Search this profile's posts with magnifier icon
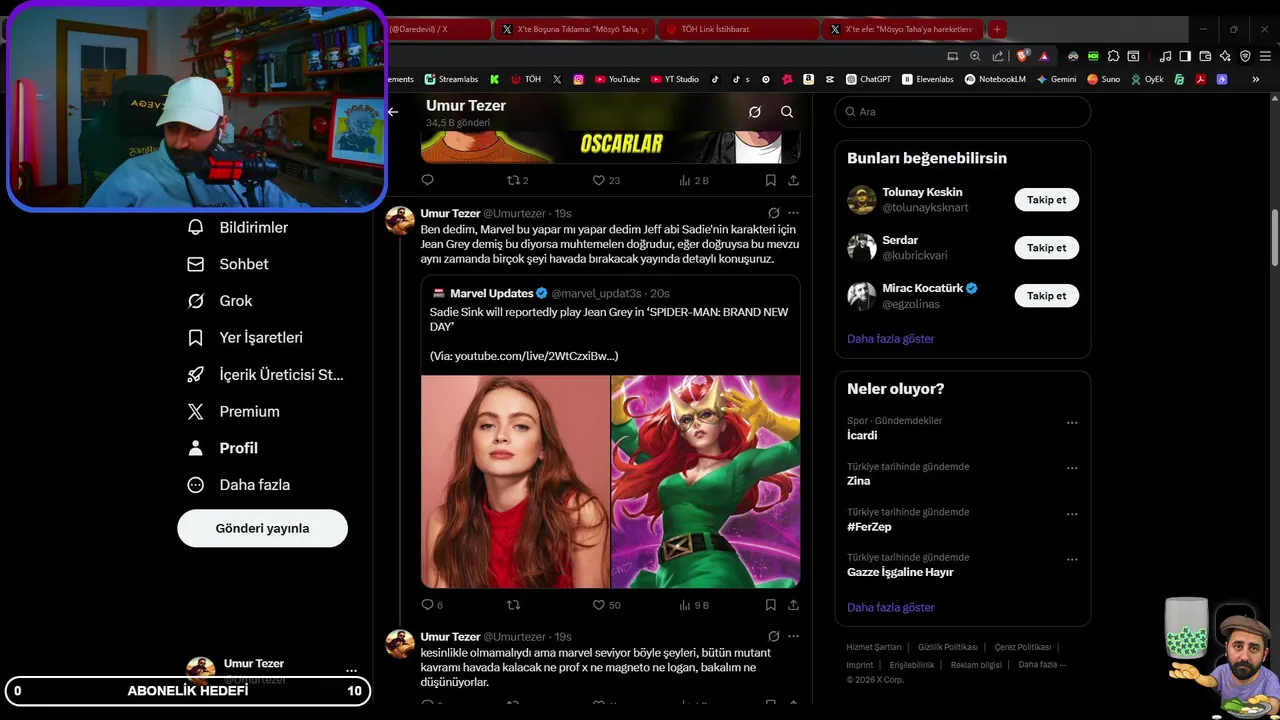This screenshot has height=720, width=1280. pyautogui.click(x=787, y=112)
